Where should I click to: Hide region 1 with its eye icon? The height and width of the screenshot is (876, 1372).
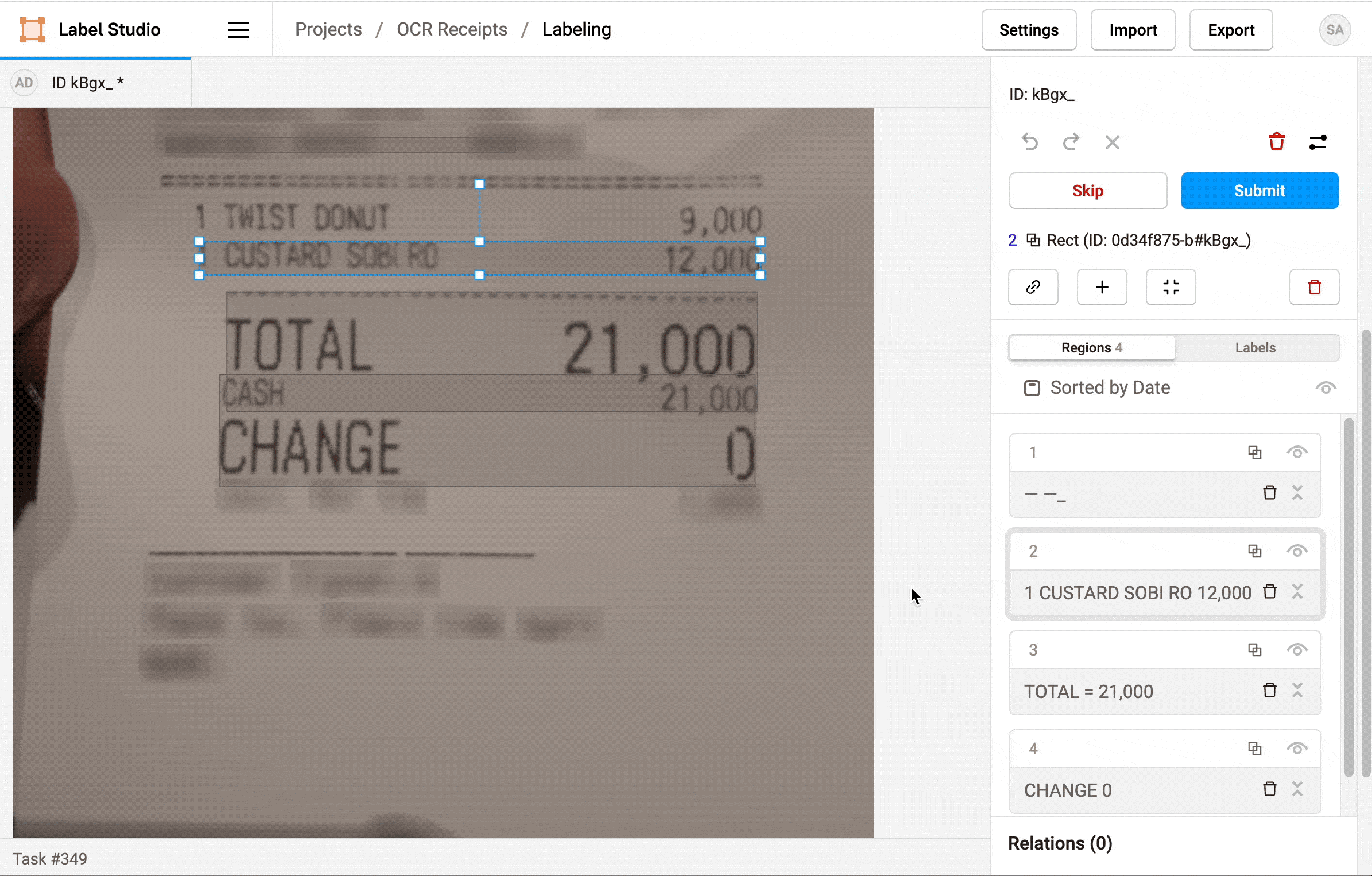1298,452
